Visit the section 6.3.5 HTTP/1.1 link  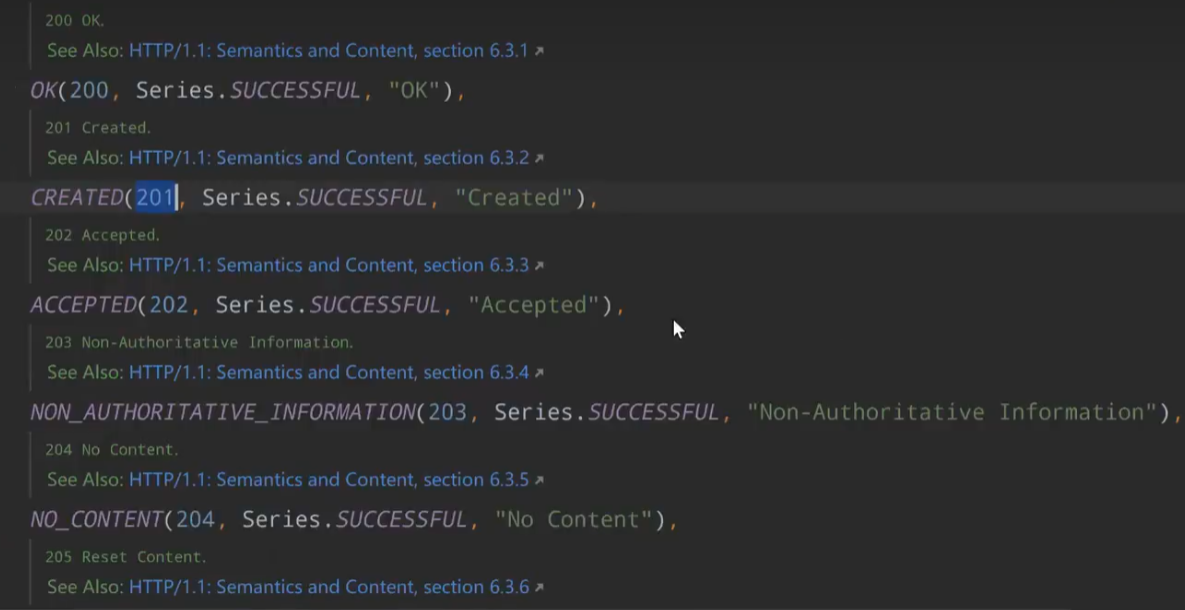[328, 480]
